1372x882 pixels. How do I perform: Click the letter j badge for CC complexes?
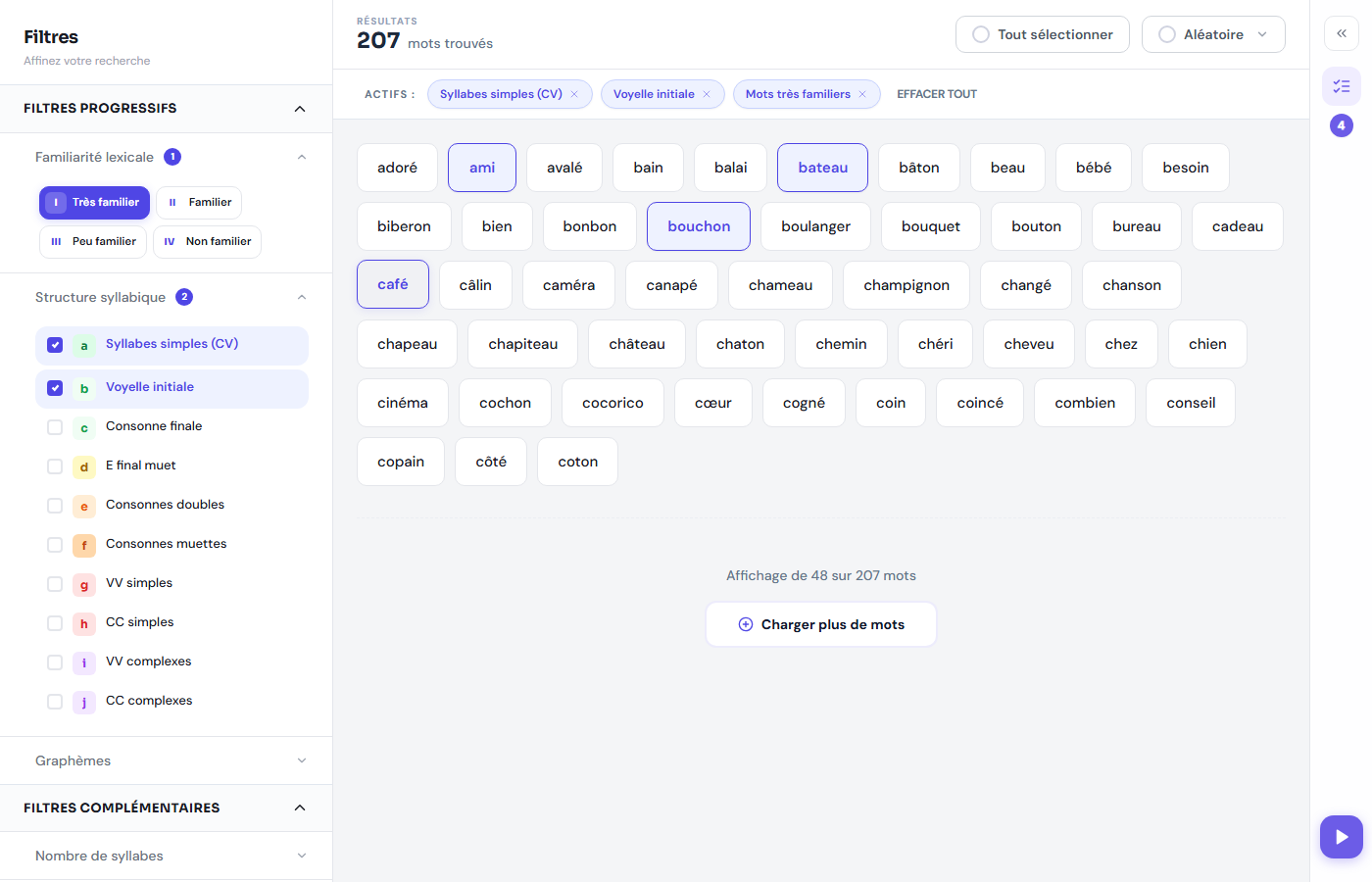(x=84, y=702)
